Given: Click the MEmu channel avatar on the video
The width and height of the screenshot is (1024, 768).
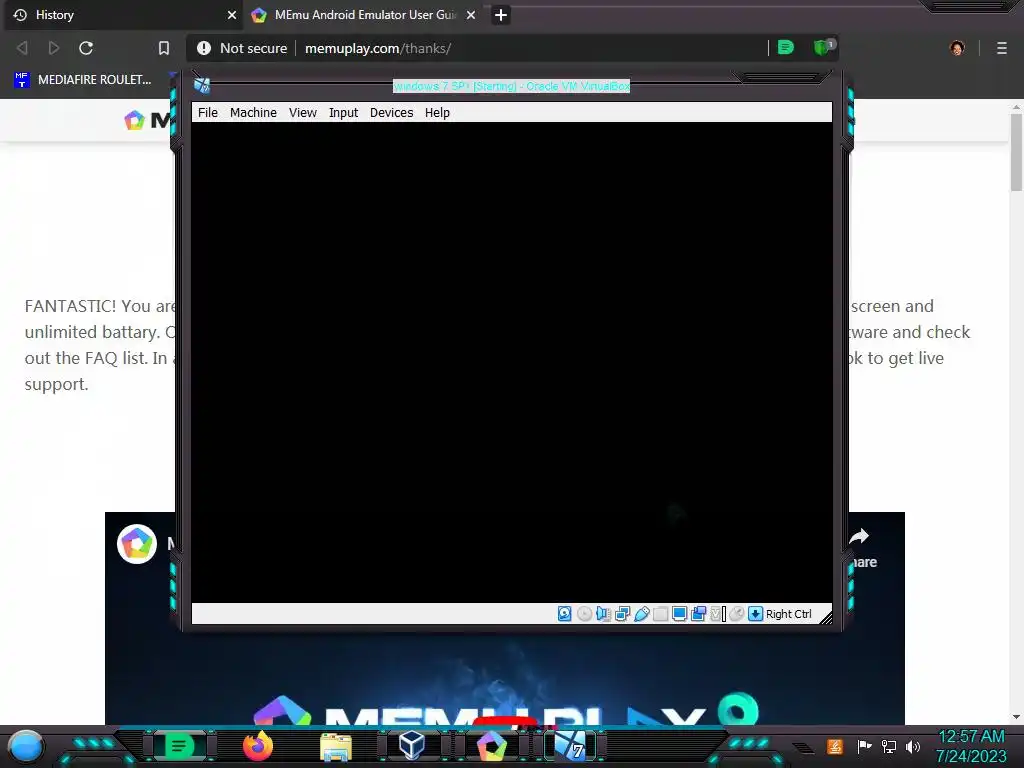Looking at the screenshot, I should tap(137, 543).
